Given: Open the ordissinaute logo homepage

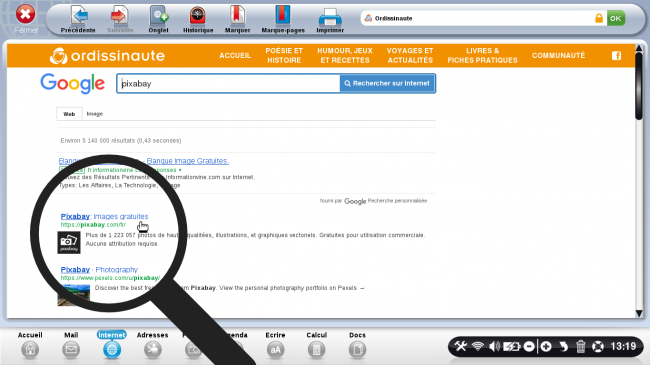Looking at the screenshot, I should pyautogui.click(x=107, y=56).
